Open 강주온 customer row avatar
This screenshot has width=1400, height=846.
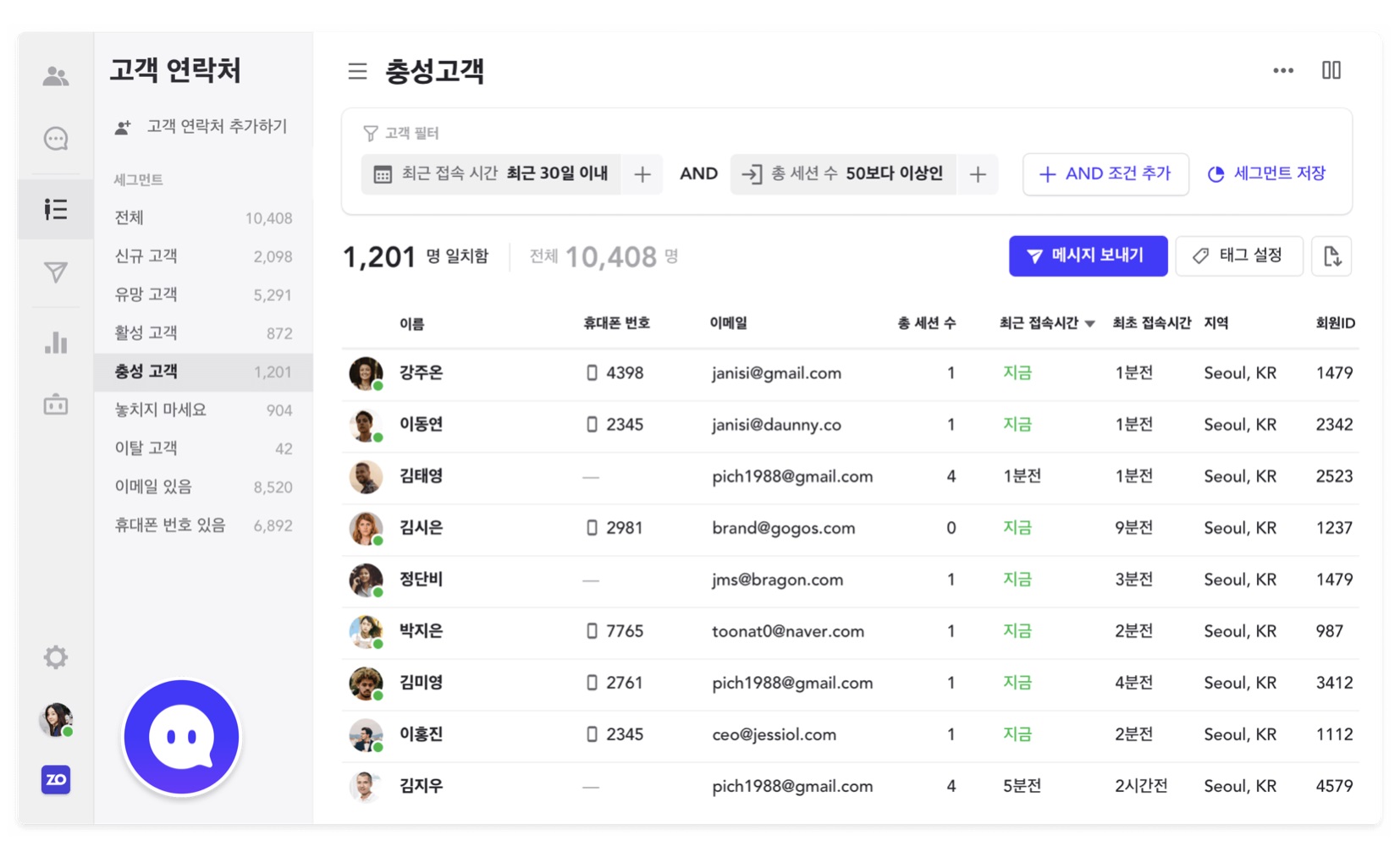click(366, 373)
